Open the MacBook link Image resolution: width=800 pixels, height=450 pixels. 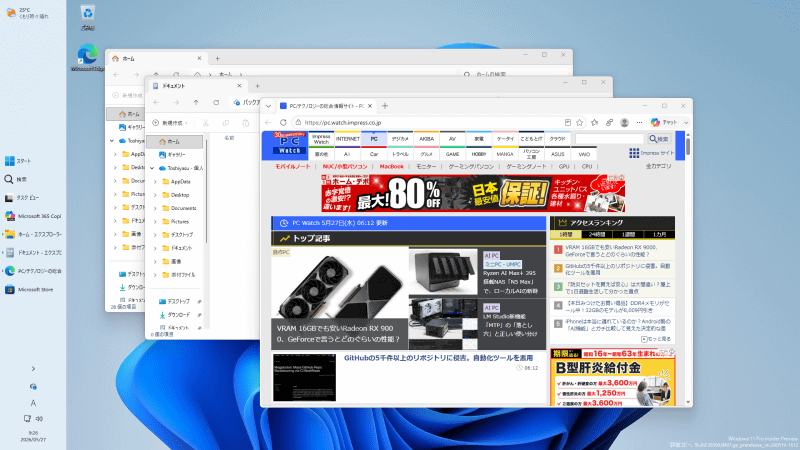pyautogui.click(x=391, y=166)
